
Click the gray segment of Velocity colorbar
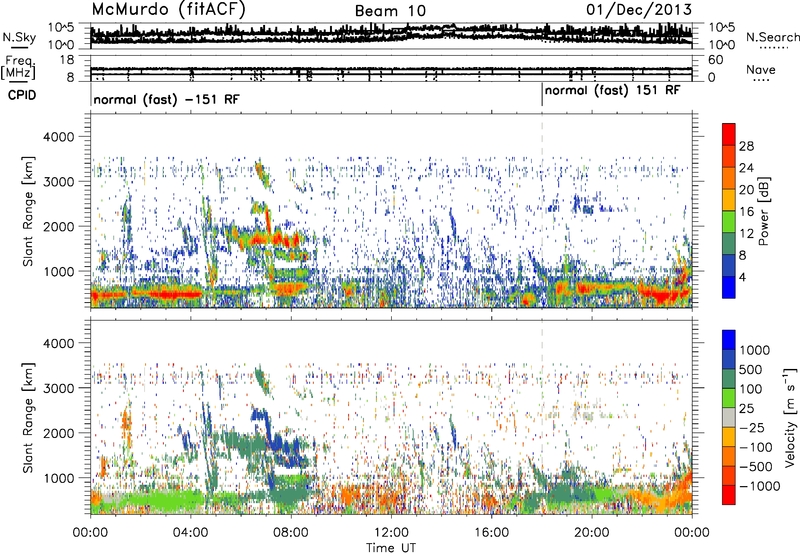(x=729, y=418)
